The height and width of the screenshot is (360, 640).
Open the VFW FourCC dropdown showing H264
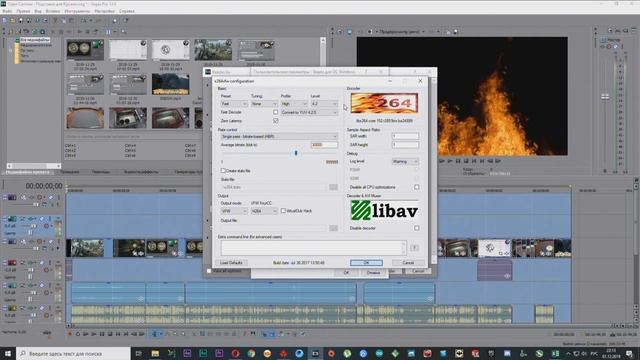point(264,211)
